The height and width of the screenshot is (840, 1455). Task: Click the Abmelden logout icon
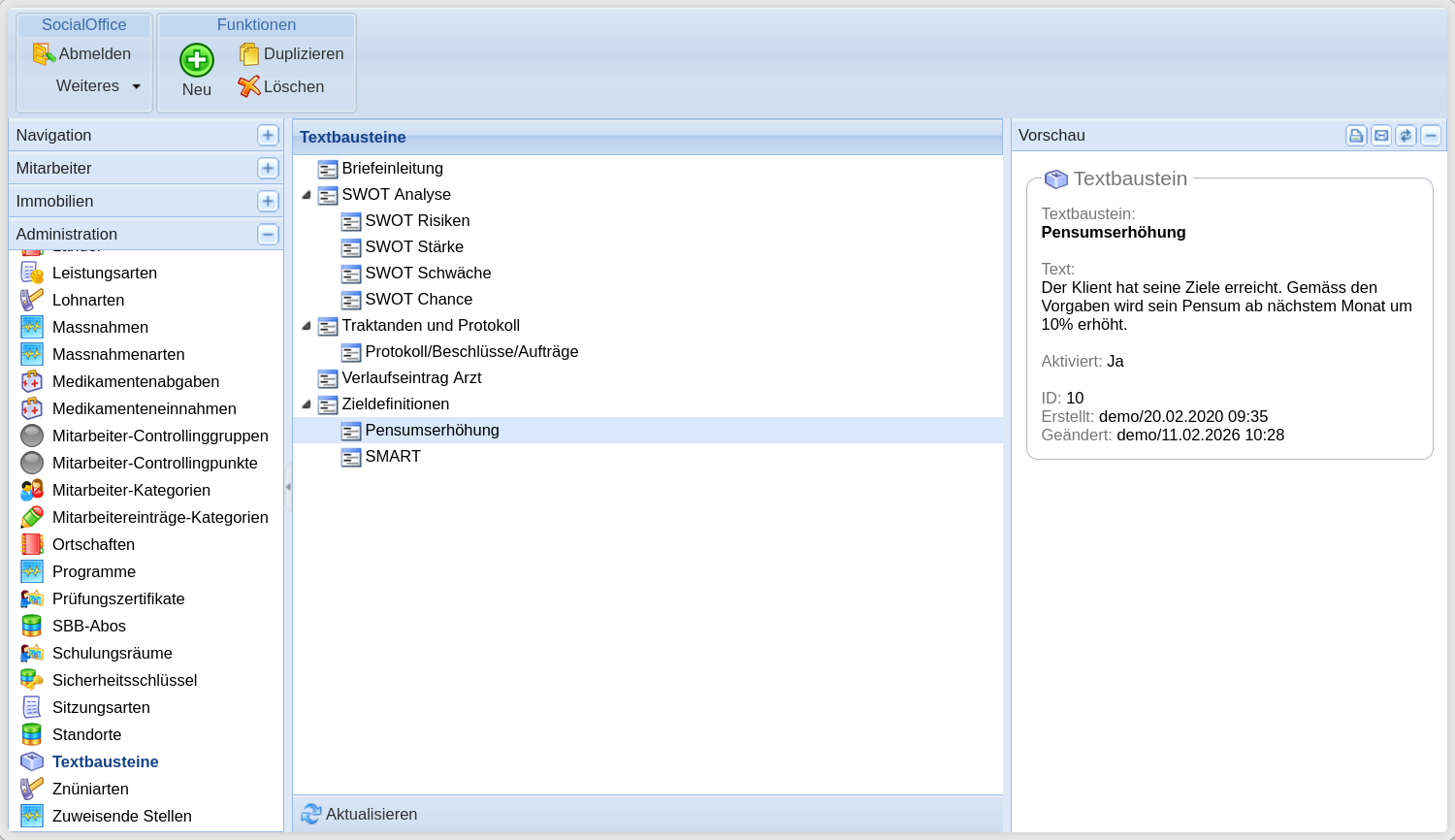click(44, 54)
